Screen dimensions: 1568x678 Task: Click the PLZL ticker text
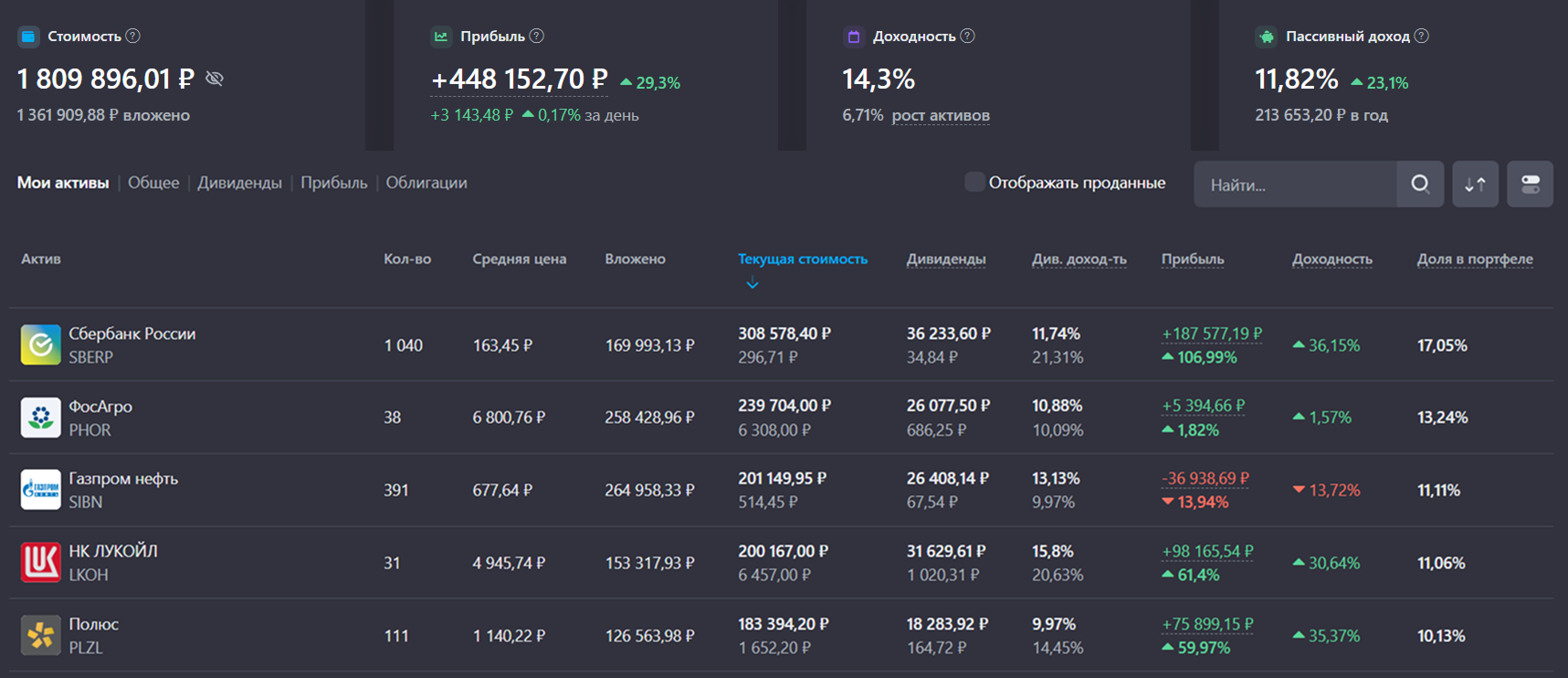[x=86, y=648]
